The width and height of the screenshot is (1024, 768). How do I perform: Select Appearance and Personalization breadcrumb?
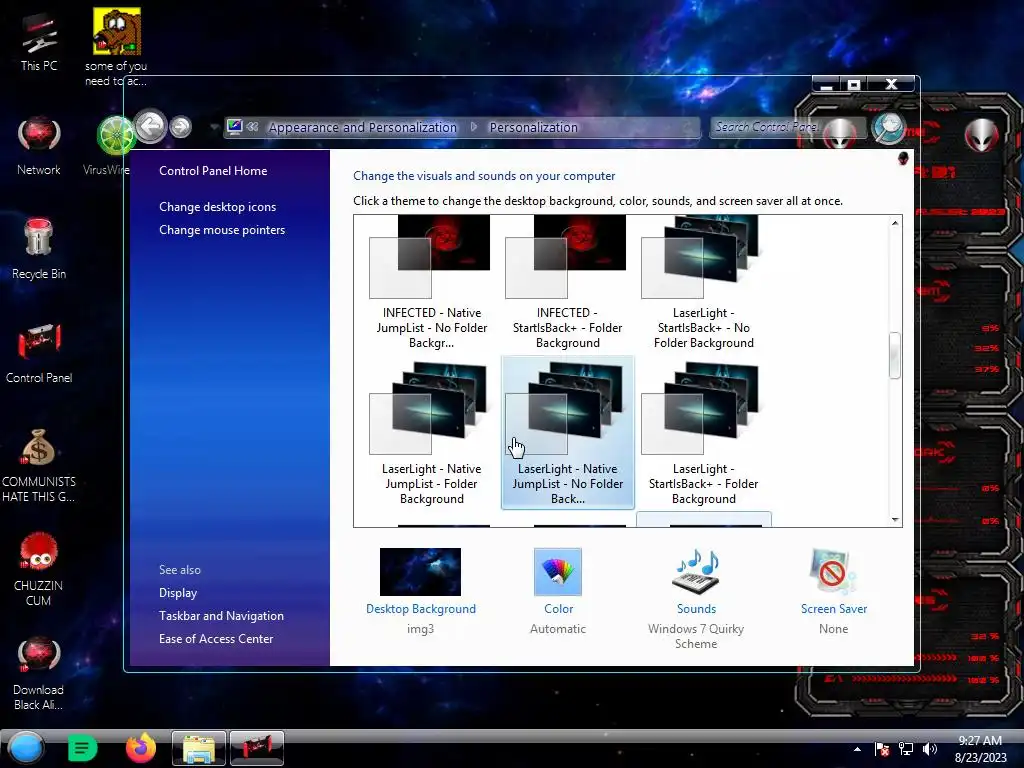coord(362,127)
